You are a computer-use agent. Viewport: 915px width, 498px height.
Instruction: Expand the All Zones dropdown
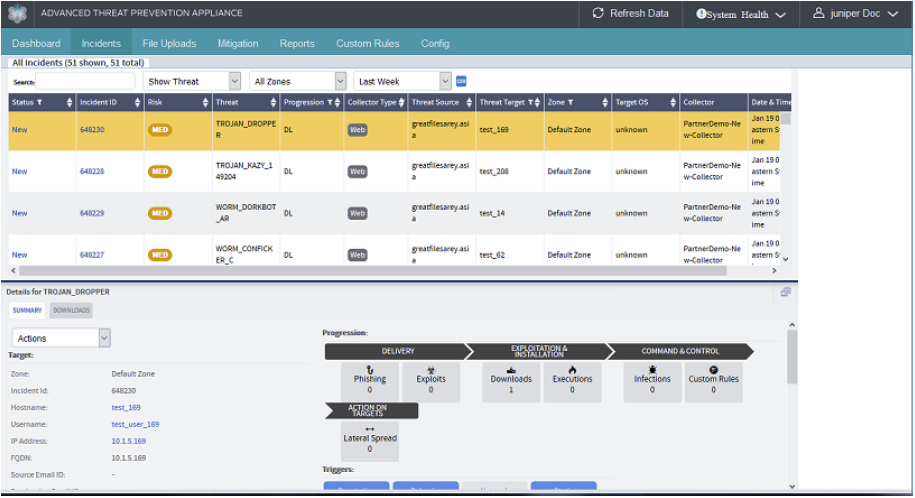pyautogui.click(x=297, y=81)
